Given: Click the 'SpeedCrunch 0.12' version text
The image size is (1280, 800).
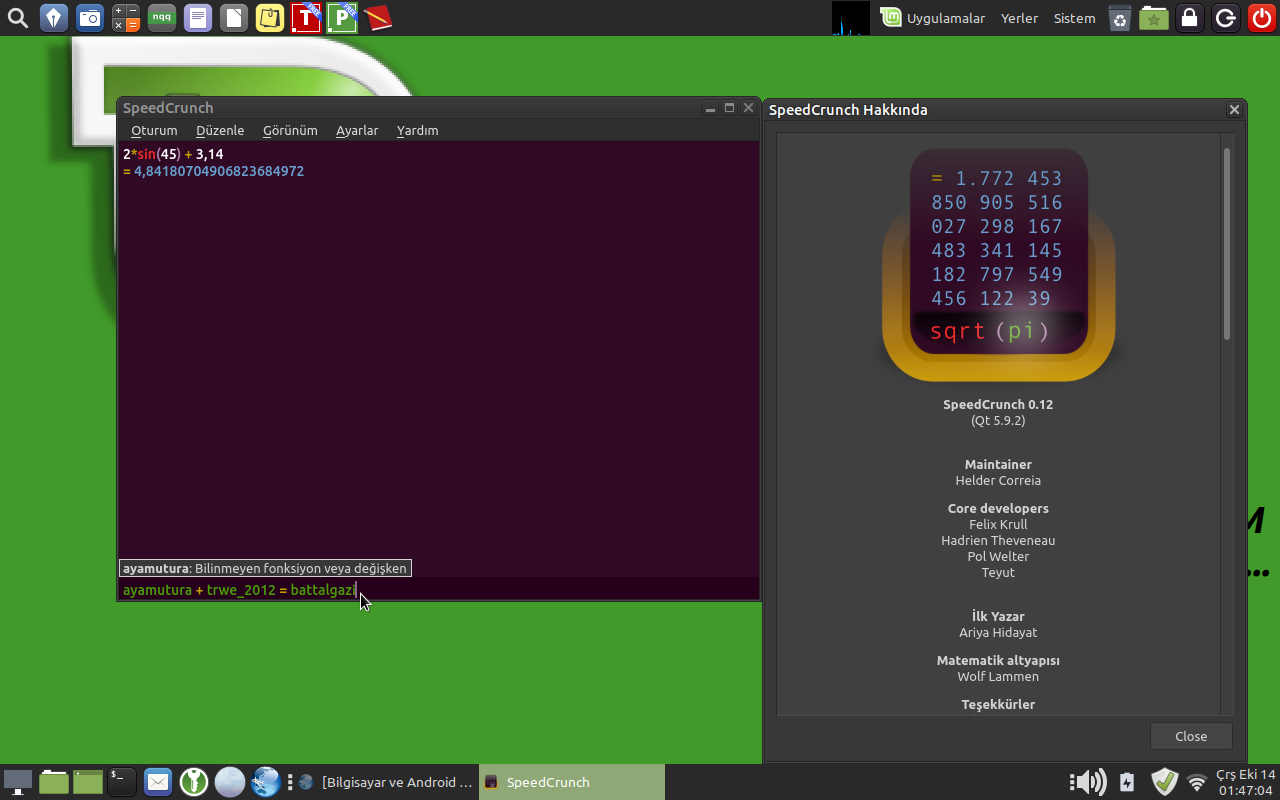Looking at the screenshot, I should coord(998,404).
